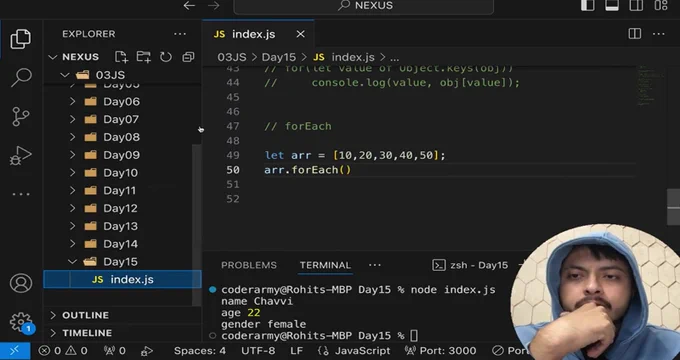Open the Accounts menu icon
680x360 pixels.
click(21, 283)
